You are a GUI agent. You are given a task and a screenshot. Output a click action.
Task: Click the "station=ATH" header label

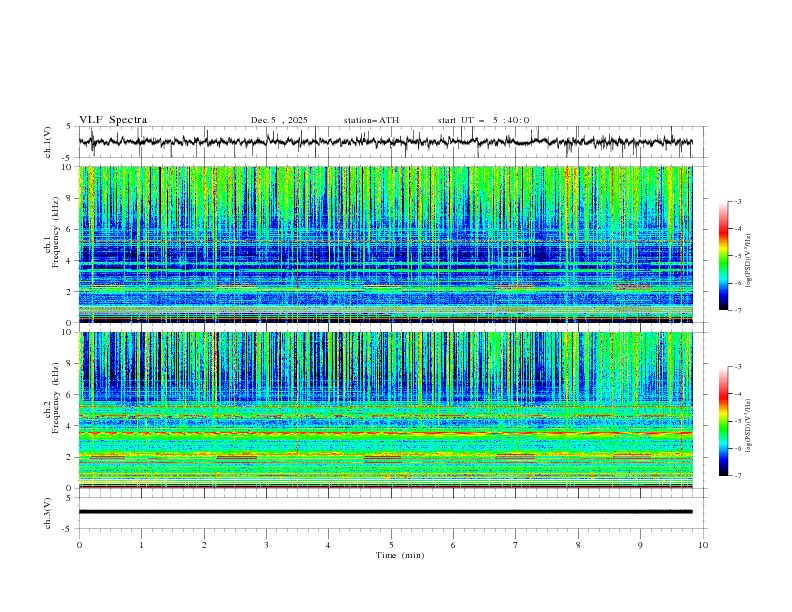coord(371,120)
